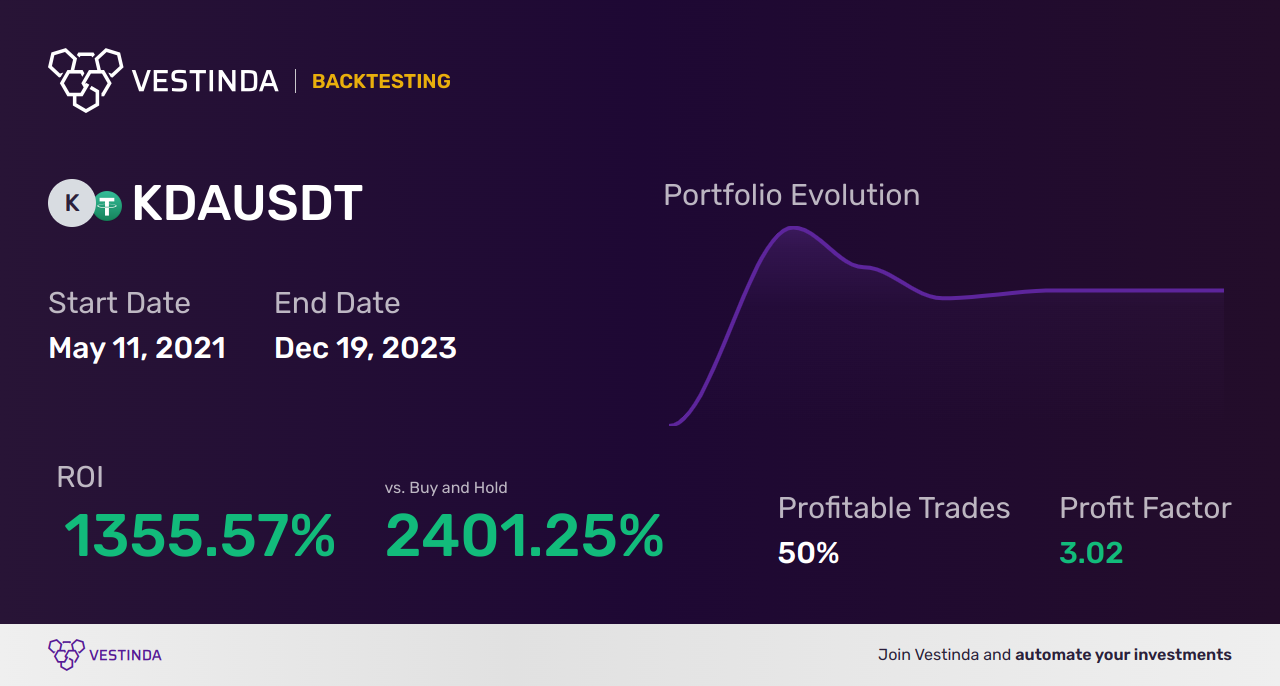Image resolution: width=1280 pixels, height=686 pixels.
Task: Click the KDA coin icon
Action: point(71,203)
